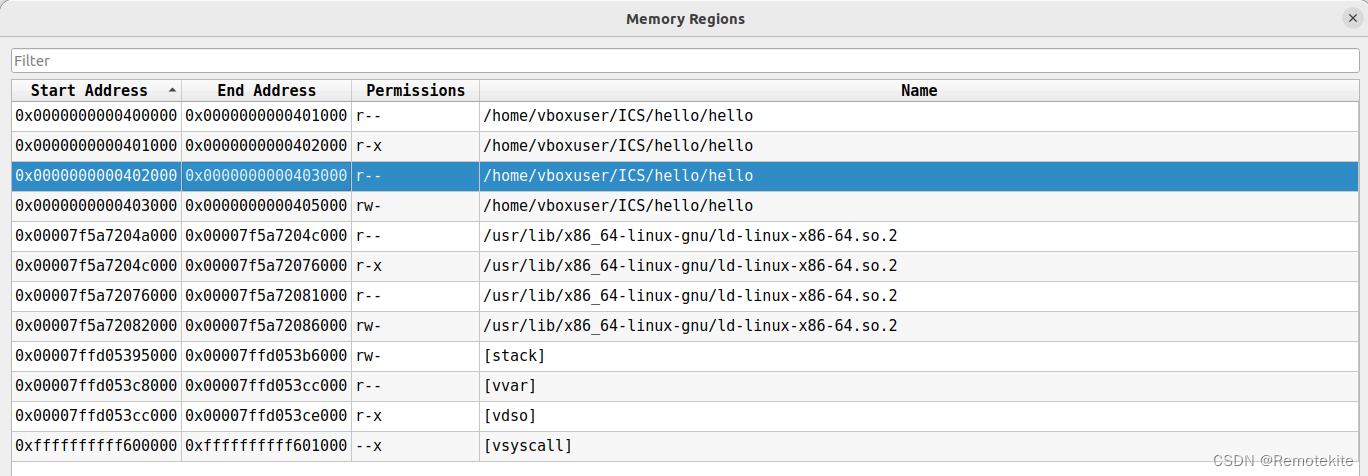Viewport: 1368px width, 476px height.
Task: Select start address 0x00007f5a7204a000
Action: tap(96, 236)
